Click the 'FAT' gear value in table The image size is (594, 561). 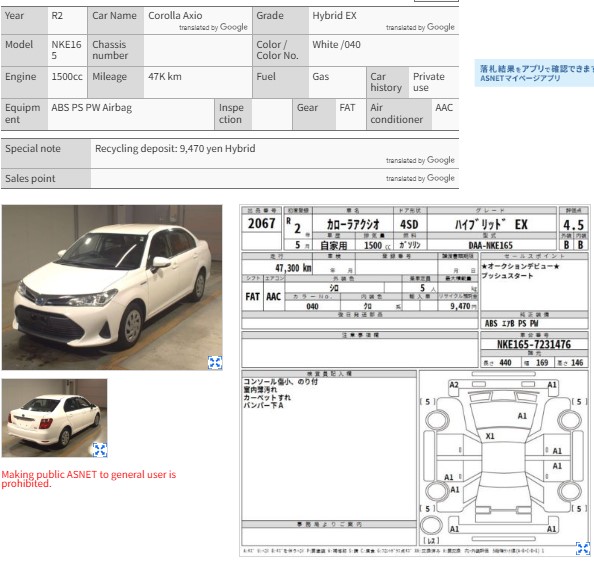pos(347,108)
